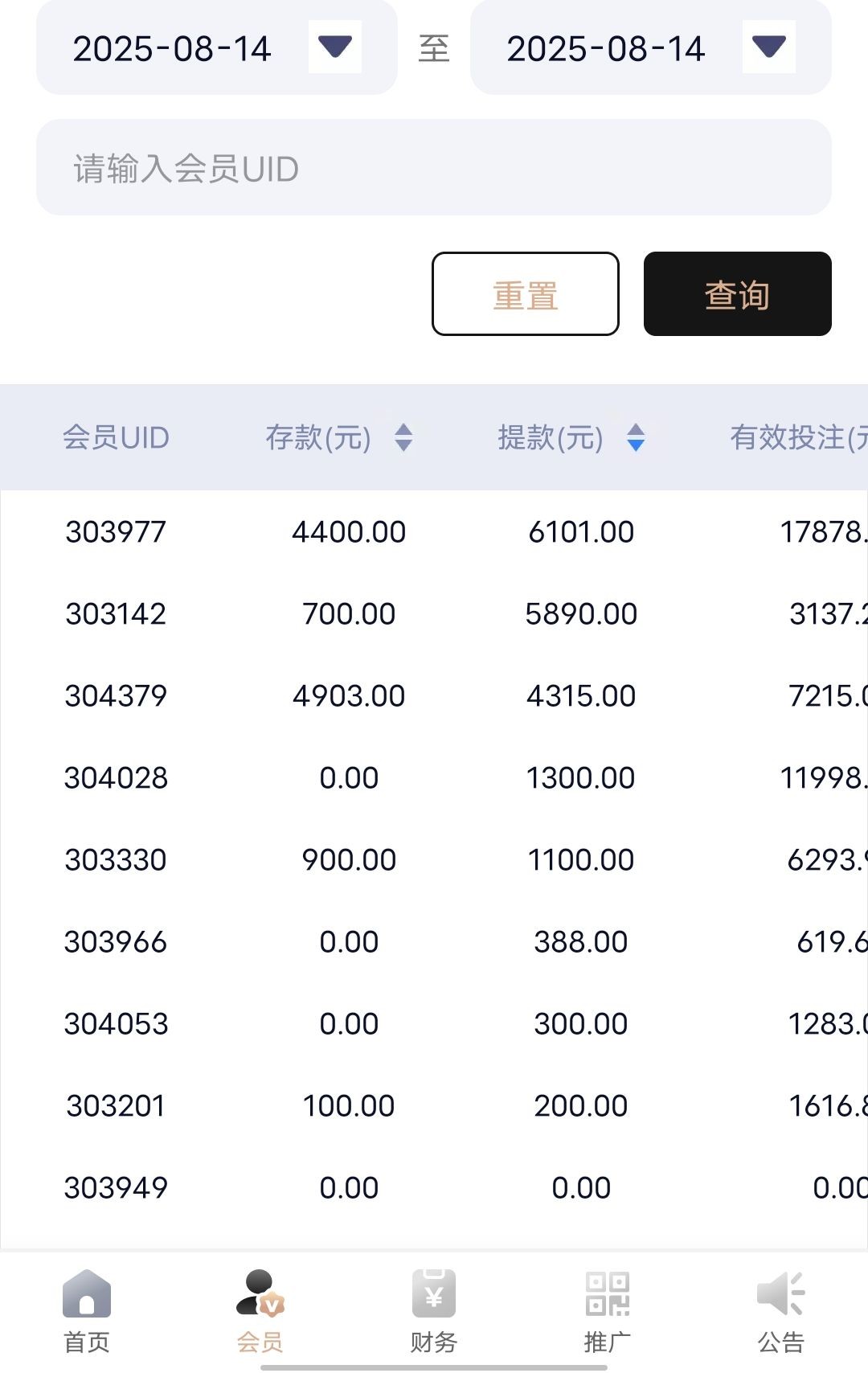Tap the announcement speaker icon
The width and height of the screenshot is (868, 1373).
[x=780, y=1293]
